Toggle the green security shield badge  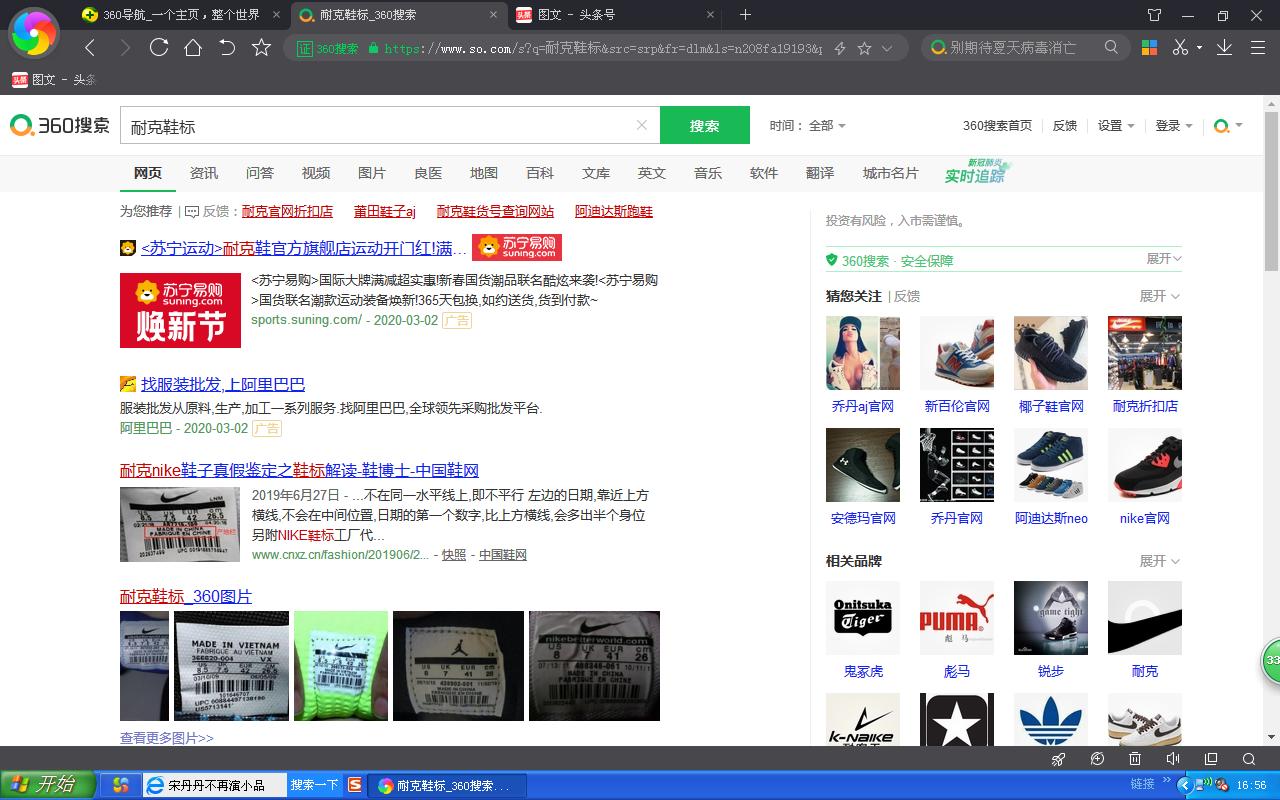click(831, 259)
